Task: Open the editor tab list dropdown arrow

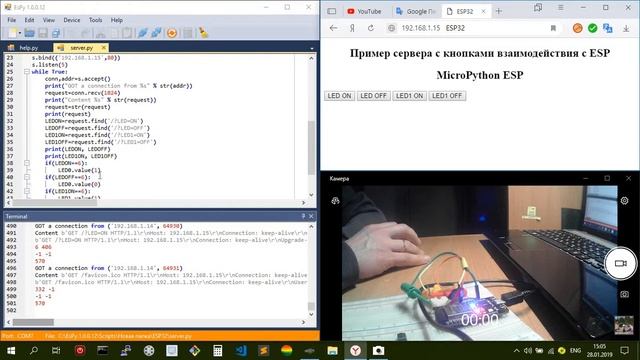Action: (x=312, y=48)
